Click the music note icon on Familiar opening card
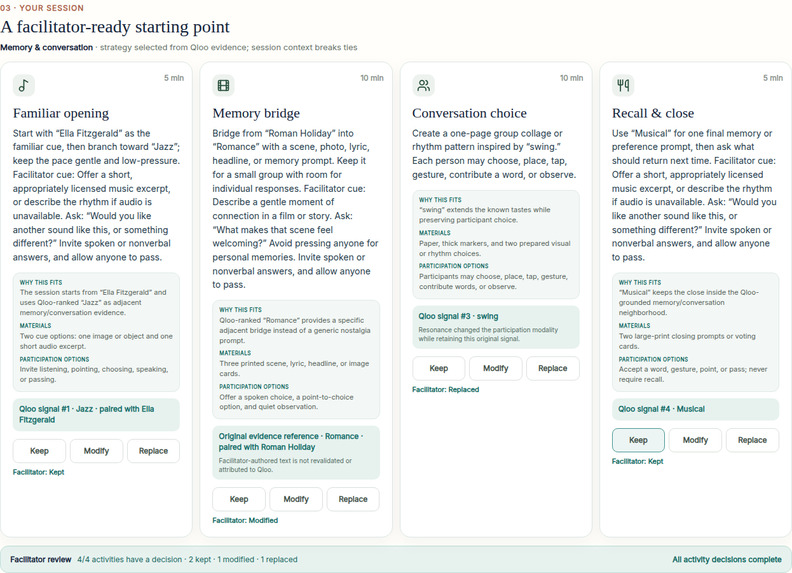 tap(24, 85)
